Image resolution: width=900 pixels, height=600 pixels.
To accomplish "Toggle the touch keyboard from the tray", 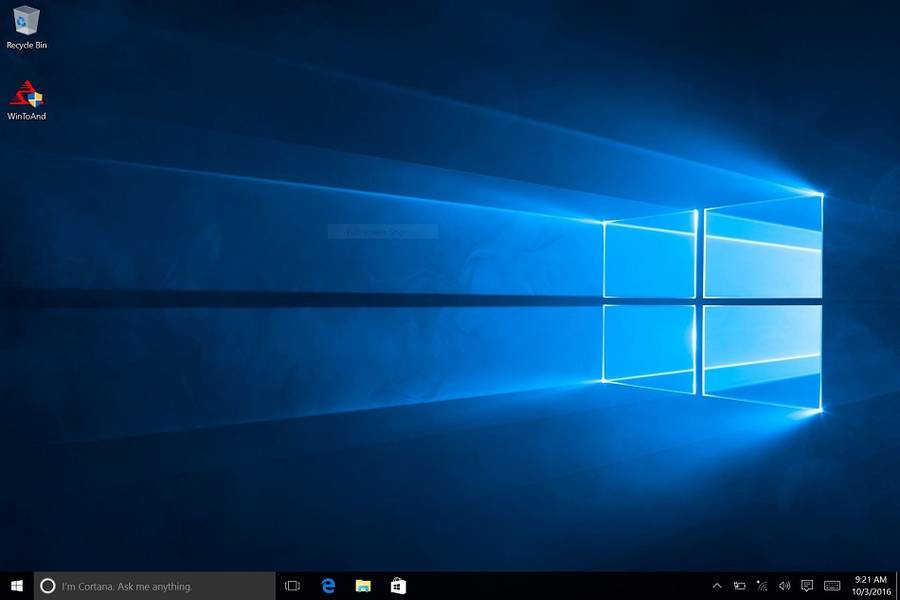I will pos(832,586).
